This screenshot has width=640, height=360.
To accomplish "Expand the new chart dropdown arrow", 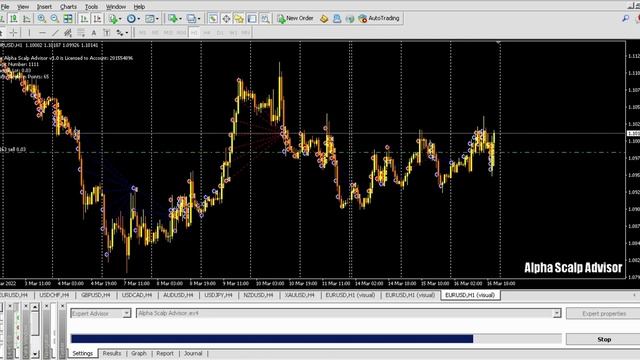I will click(180, 18).
